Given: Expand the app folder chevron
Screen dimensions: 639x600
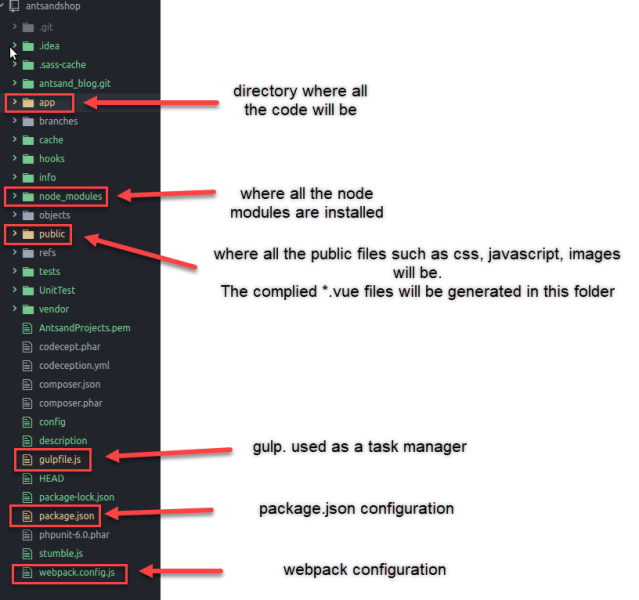Looking at the screenshot, I should coord(15,101).
